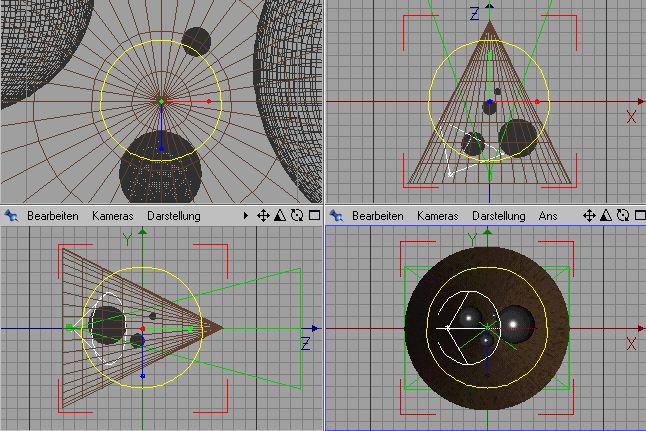This screenshot has height=431, width=646.
Task: Expand the hidden menus arrow in the bottom-left viewport
Action: pyautogui.click(x=245, y=215)
